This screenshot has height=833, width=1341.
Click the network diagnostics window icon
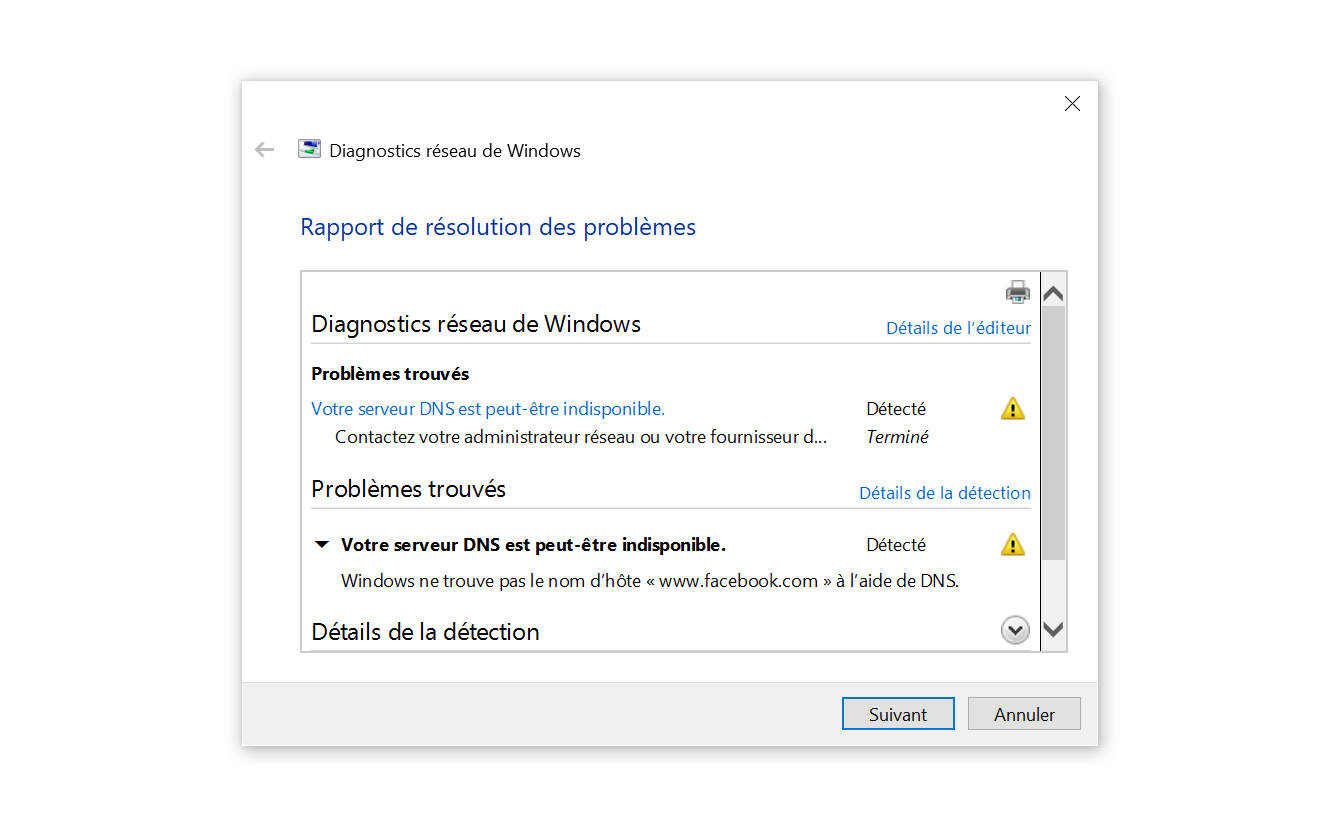click(310, 150)
